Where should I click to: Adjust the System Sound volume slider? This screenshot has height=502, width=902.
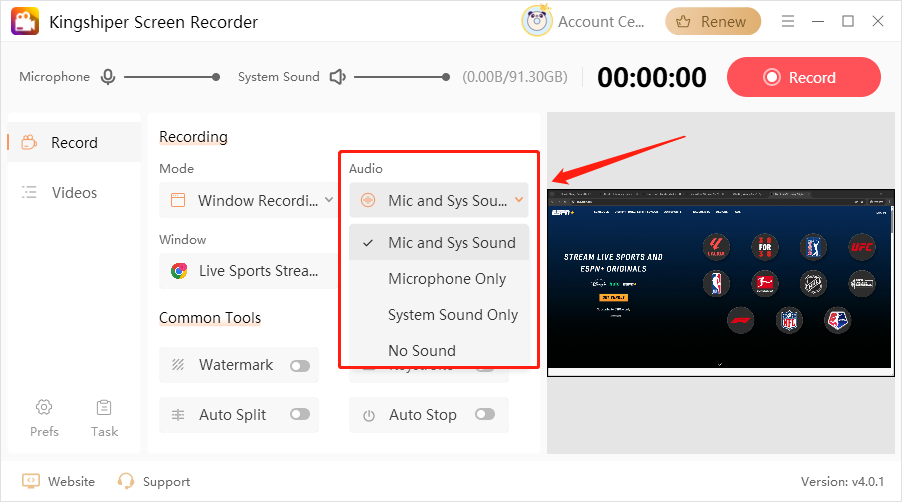click(x=402, y=76)
